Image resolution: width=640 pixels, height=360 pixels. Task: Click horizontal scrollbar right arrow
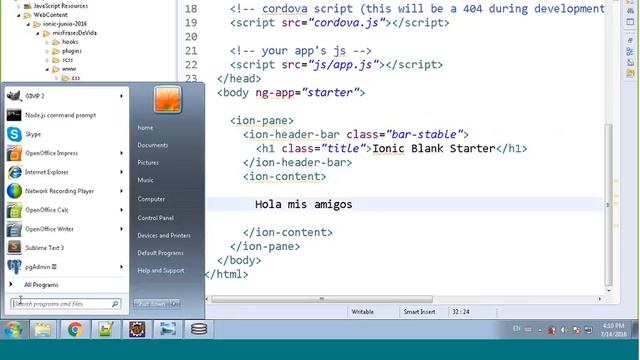[600, 299]
